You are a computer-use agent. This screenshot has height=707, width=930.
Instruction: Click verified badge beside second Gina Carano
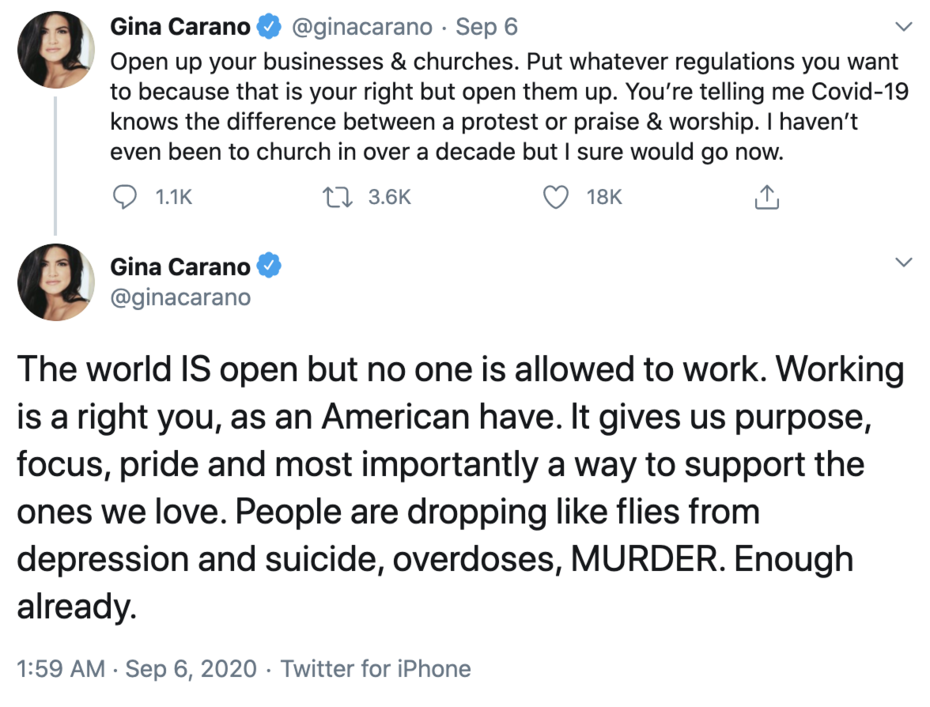click(268, 266)
